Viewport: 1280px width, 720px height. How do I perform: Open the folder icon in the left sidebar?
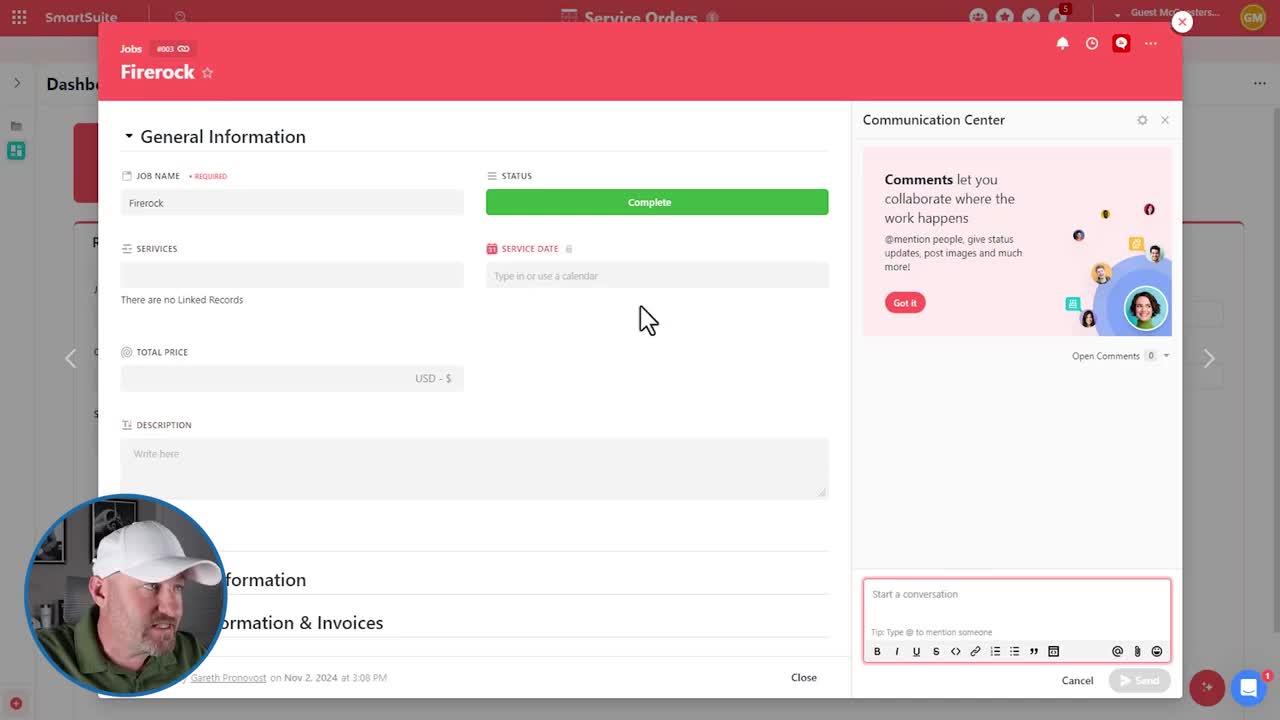point(16,126)
